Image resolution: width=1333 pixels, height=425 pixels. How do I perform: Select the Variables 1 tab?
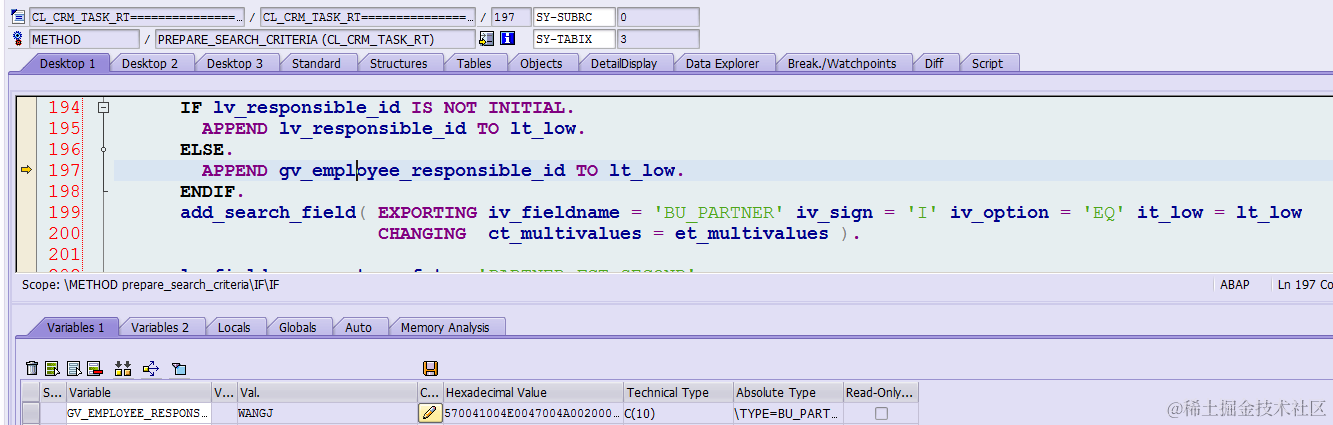pyautogui.click(x=75, y=327)
